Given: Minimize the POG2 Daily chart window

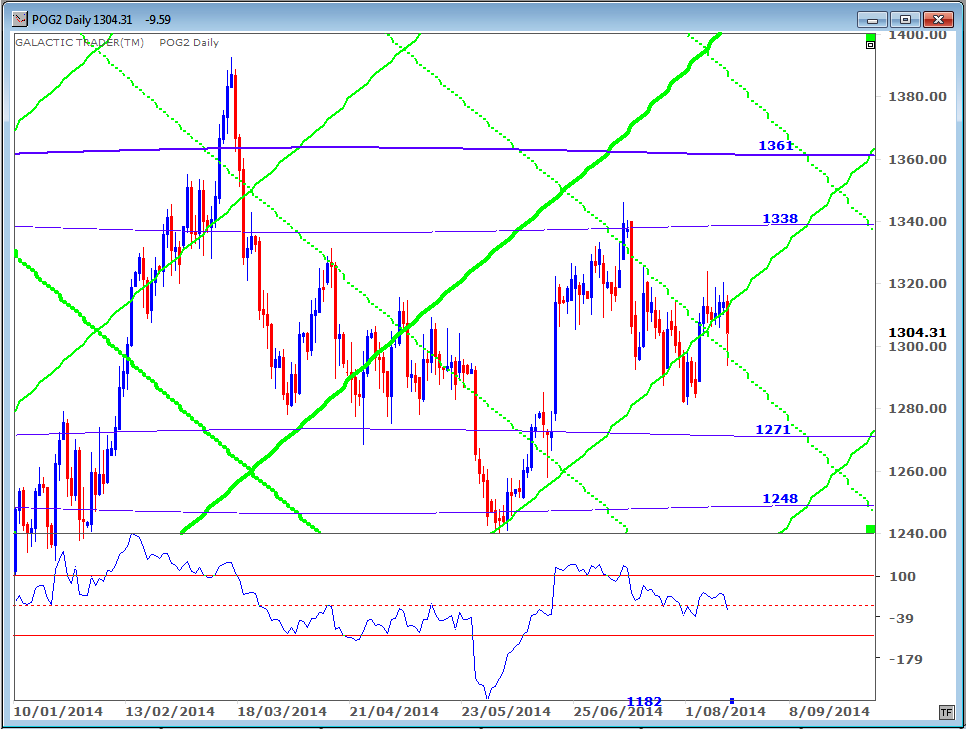Looking at the screenshot, I should 872,20.
